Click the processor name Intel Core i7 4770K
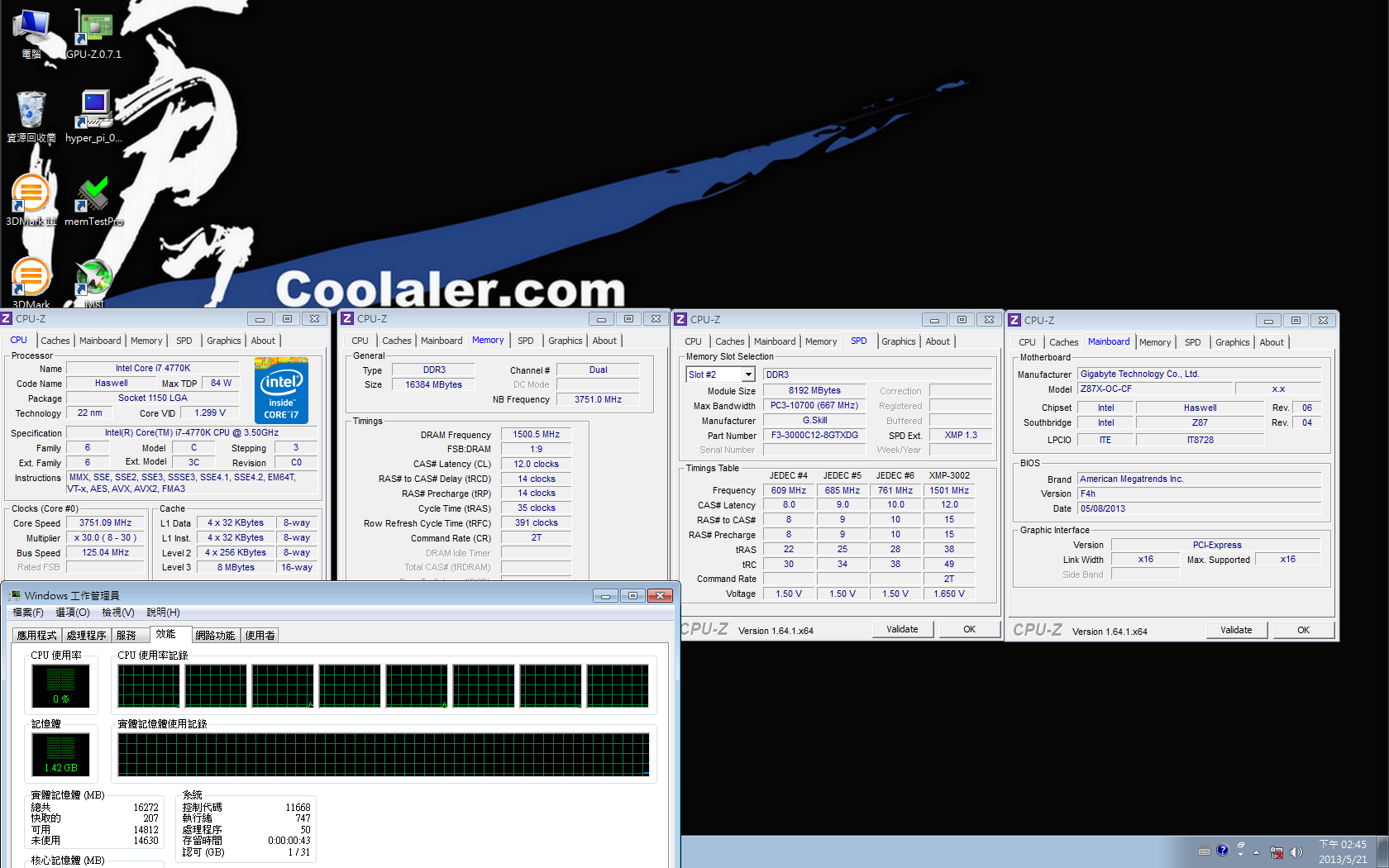Image resolution: width=1389 pixels, height=868 pixels. point(153,368)
